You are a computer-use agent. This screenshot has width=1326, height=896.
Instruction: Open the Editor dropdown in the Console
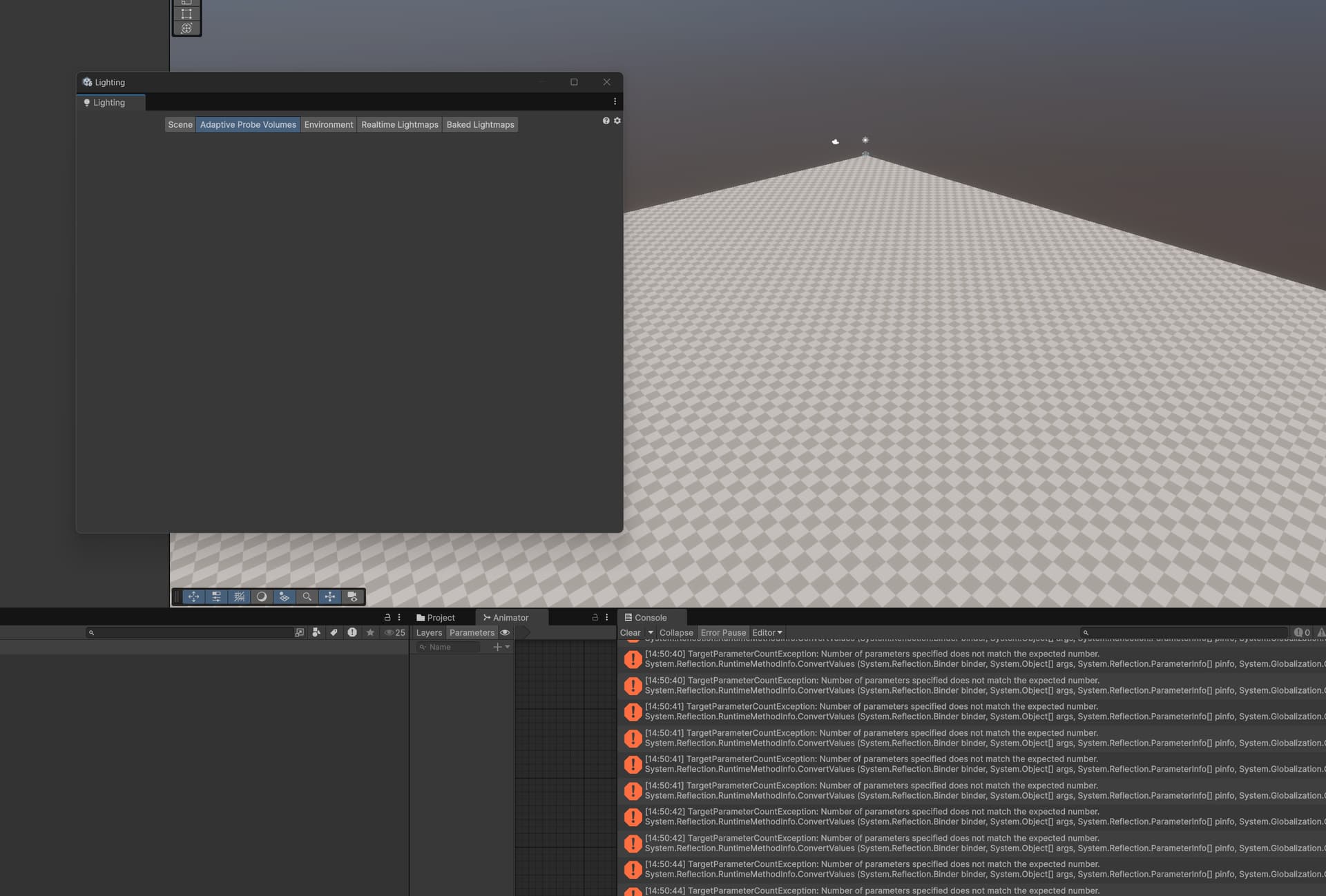[x=767, y=632]
